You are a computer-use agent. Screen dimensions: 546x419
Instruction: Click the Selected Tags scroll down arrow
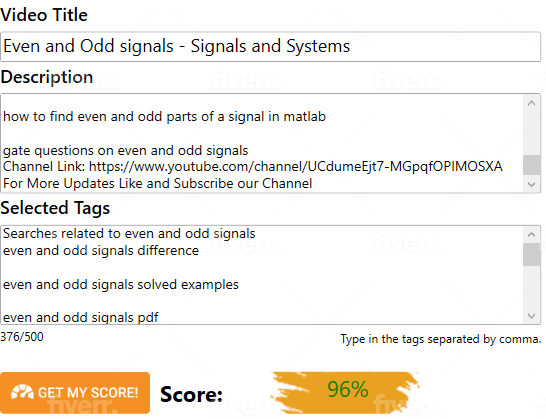tap(531, 316)
